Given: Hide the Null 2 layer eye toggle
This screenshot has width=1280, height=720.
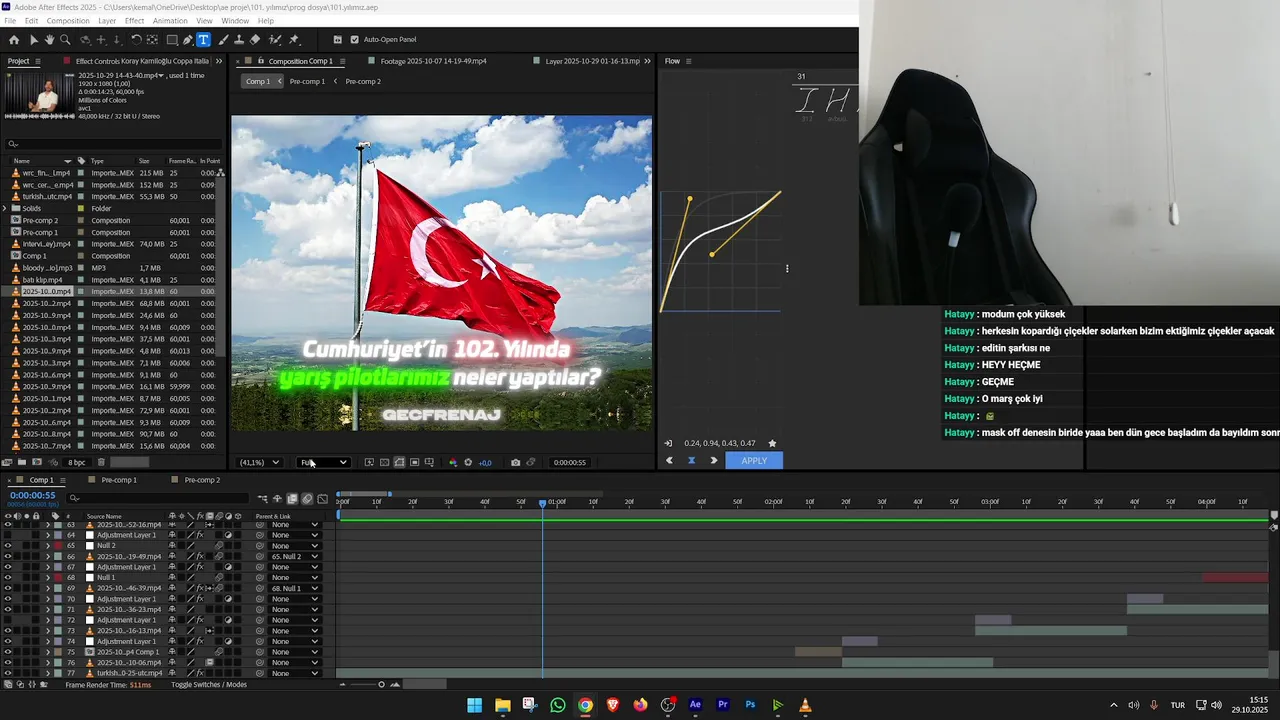Looking at the screenshot, I should 8,546.
